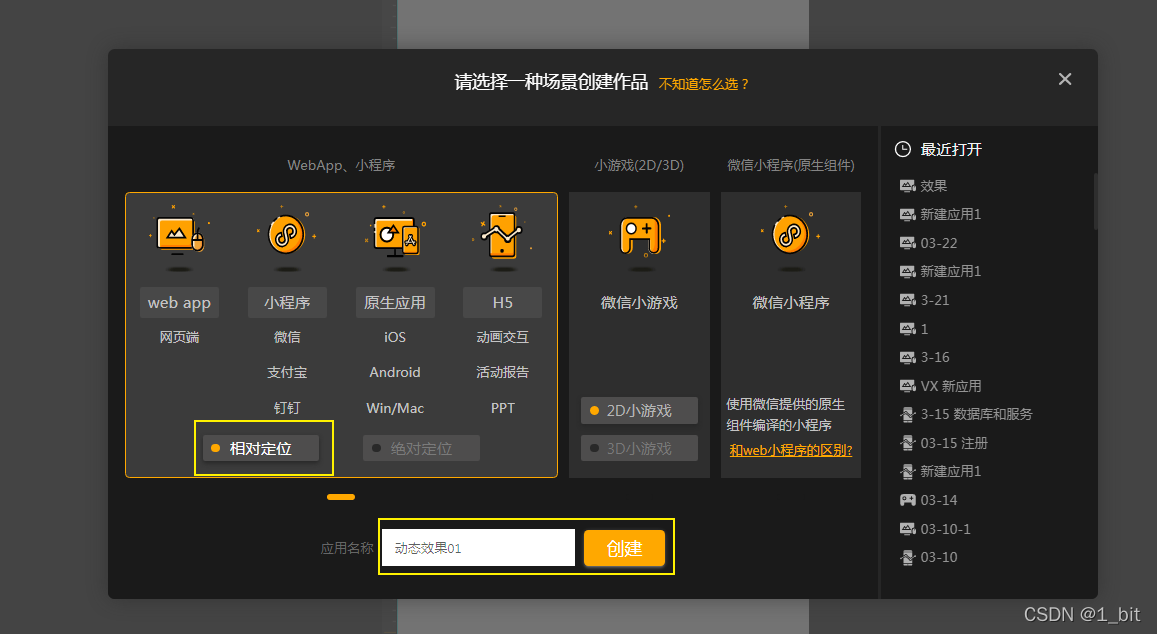Select the H5 animation icon
Screen dimensions: 1157x634
pyautogui.click(x=502, y=237)
